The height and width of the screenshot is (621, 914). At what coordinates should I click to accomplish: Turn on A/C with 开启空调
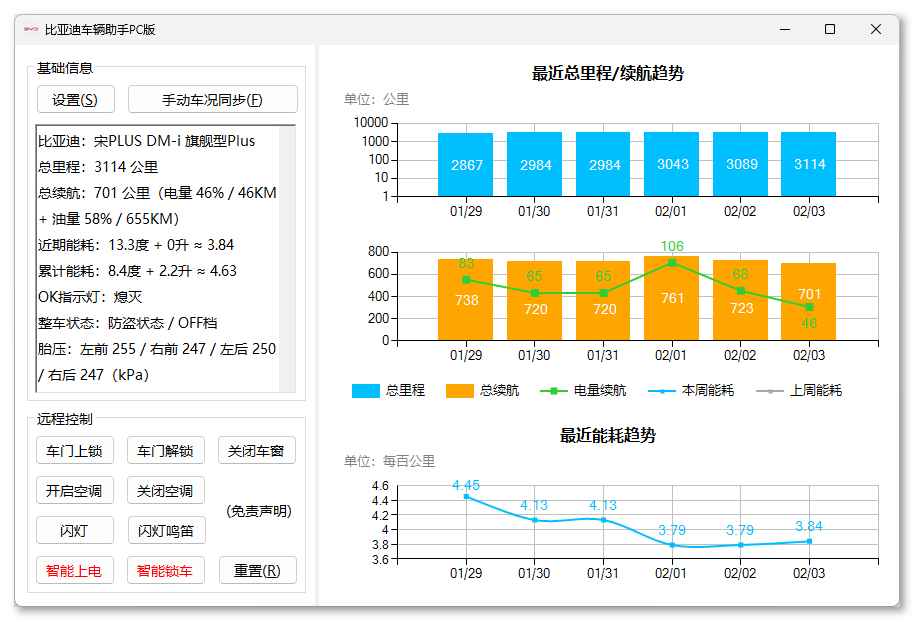coord(75,490)
